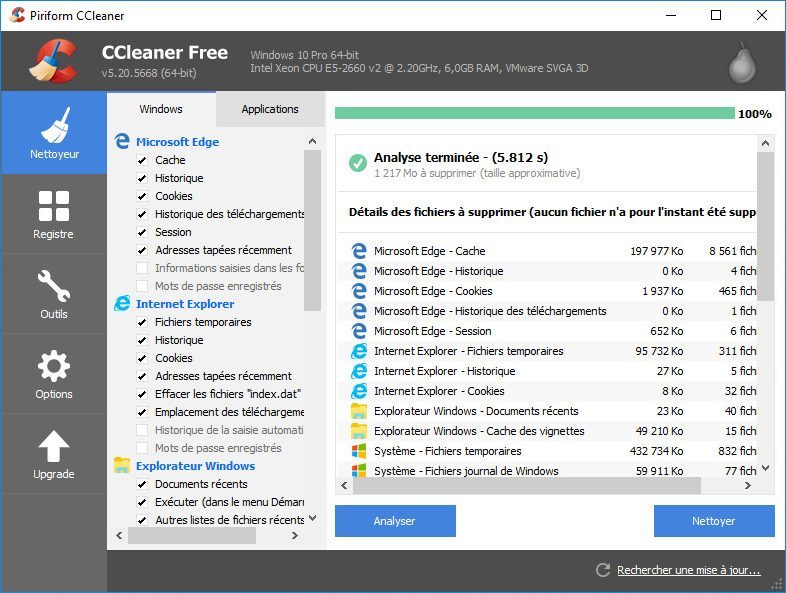Uncheck the Microsoft Edge Cache checkbox
This screenshot has width=786, height=593.
[142, 160]
